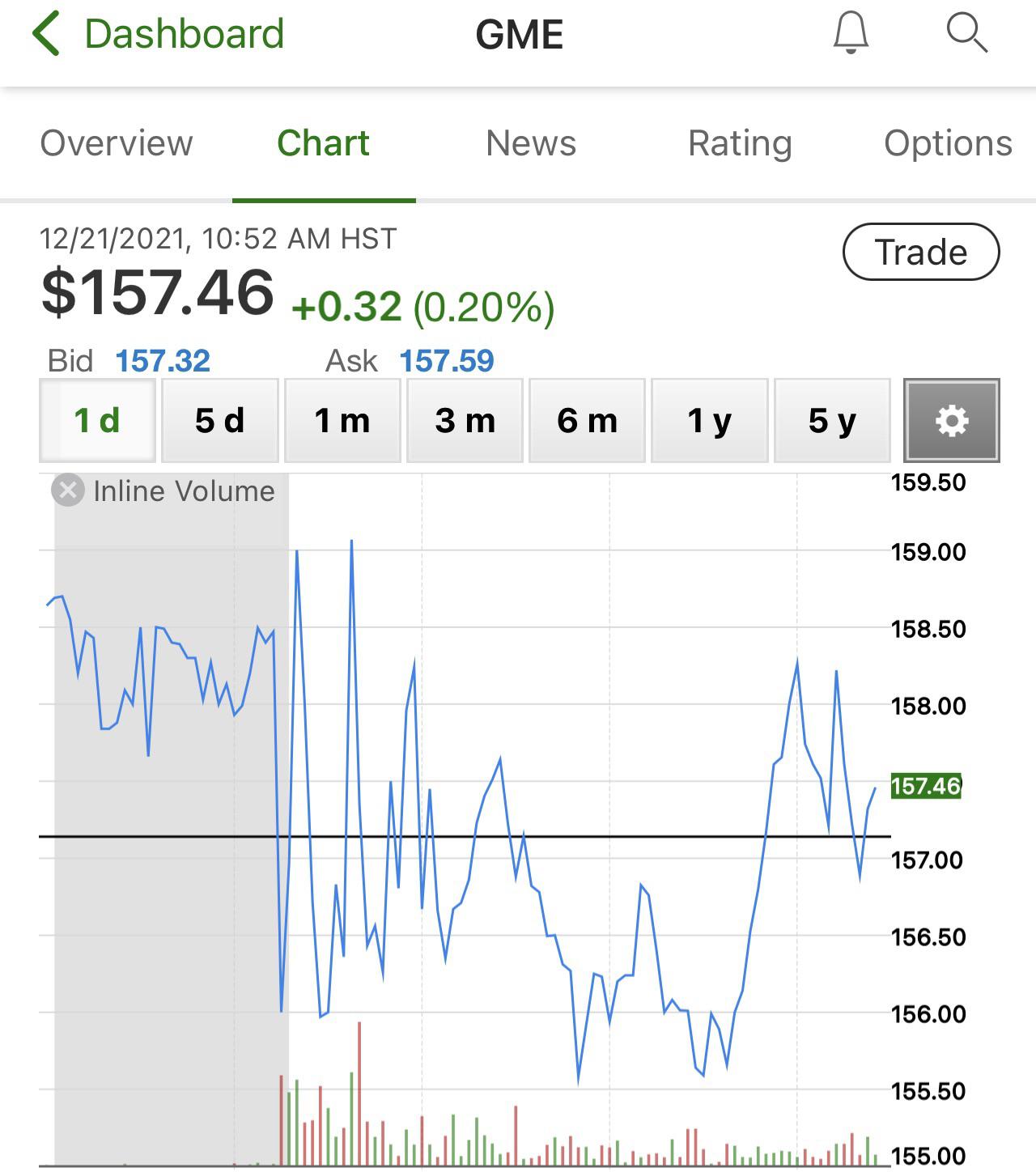Screen dimensions: 1036x1172
Task: Tap the GME ticker title
Action: [520, 34]
